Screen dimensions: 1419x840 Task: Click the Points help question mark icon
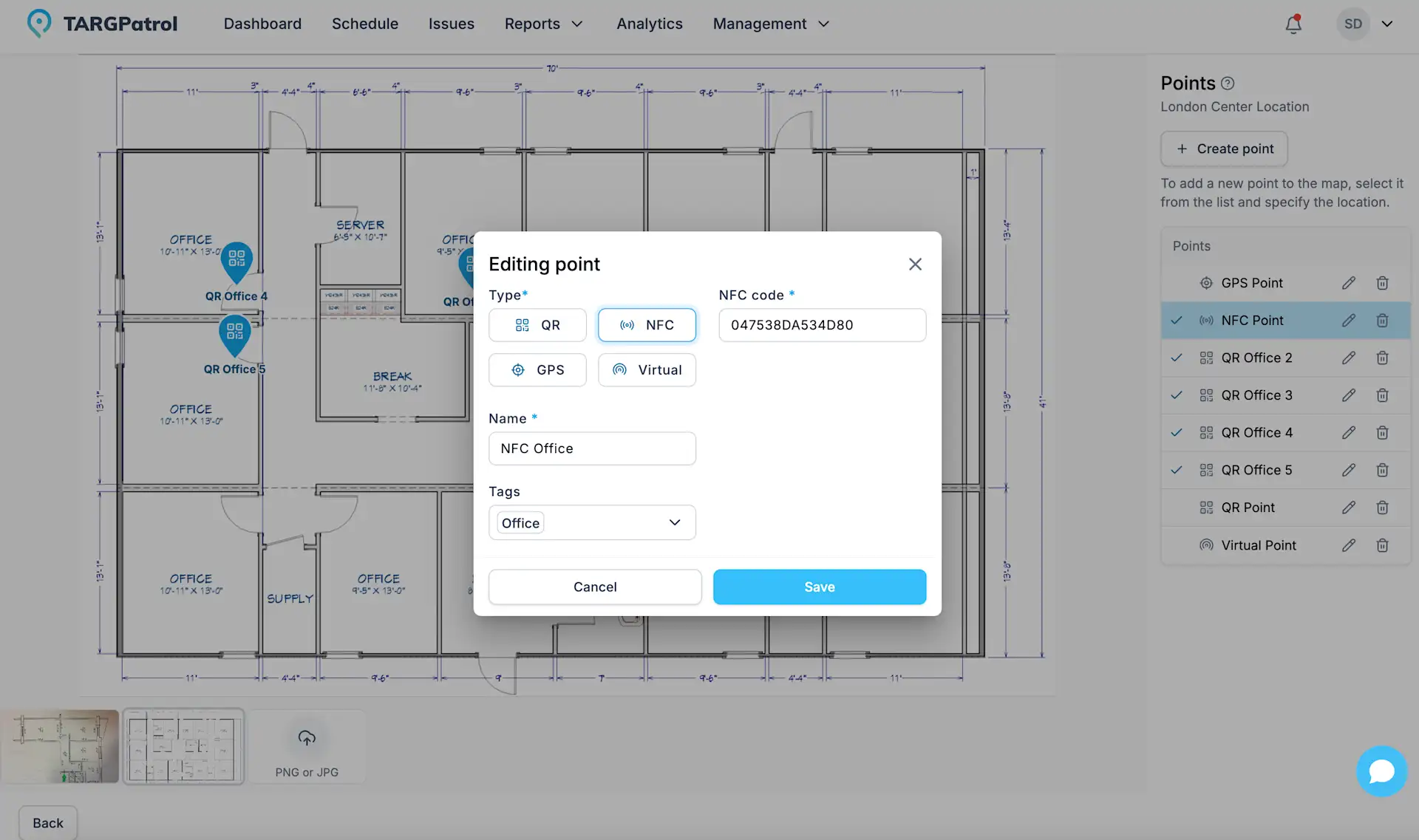1228,83
